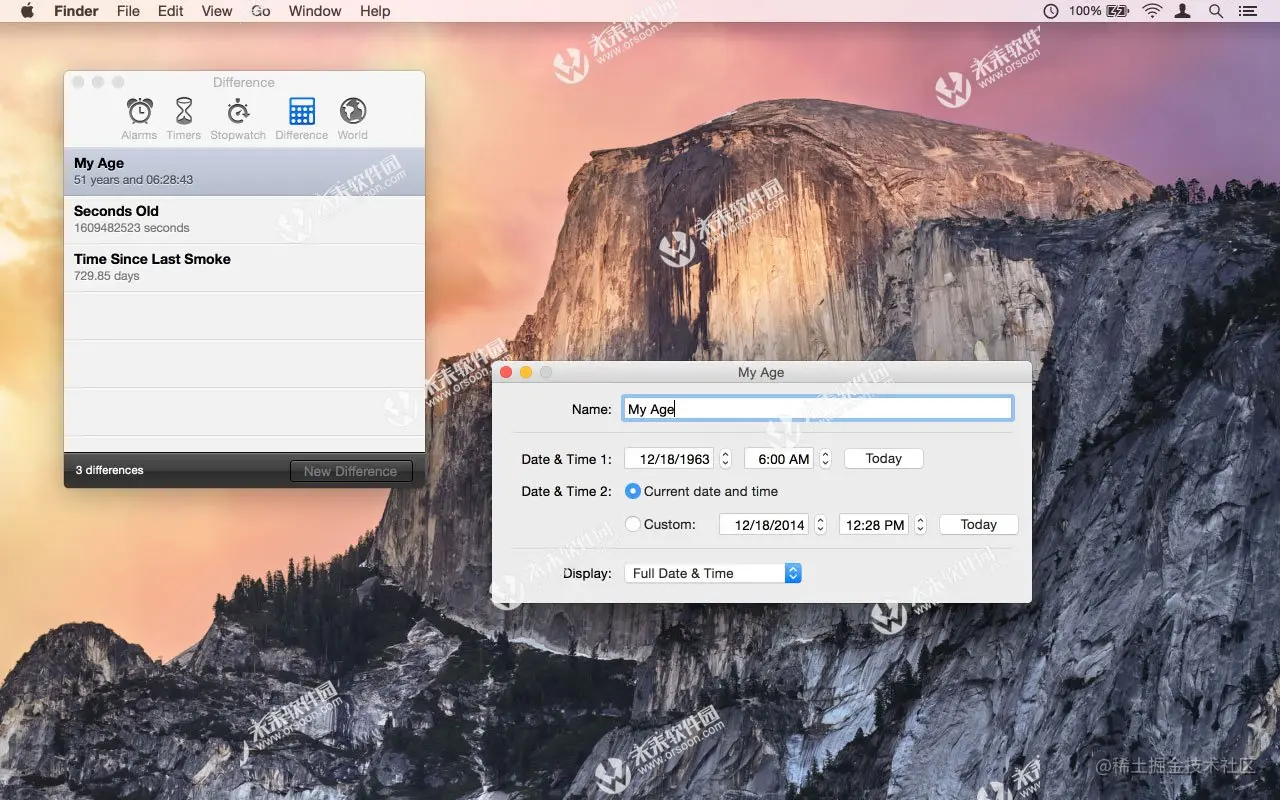Open the Notification Center icon
Screen dimensions: 1280x800
(x=1247, y=11)
